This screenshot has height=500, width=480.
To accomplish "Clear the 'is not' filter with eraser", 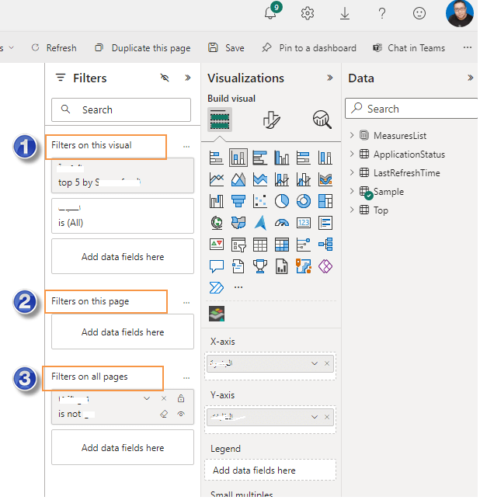I will click(x=164, y=414).
